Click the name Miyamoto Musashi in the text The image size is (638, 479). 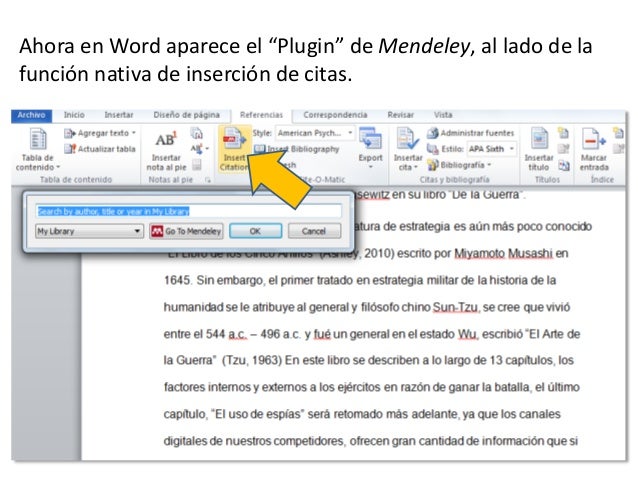pos(503,254)
